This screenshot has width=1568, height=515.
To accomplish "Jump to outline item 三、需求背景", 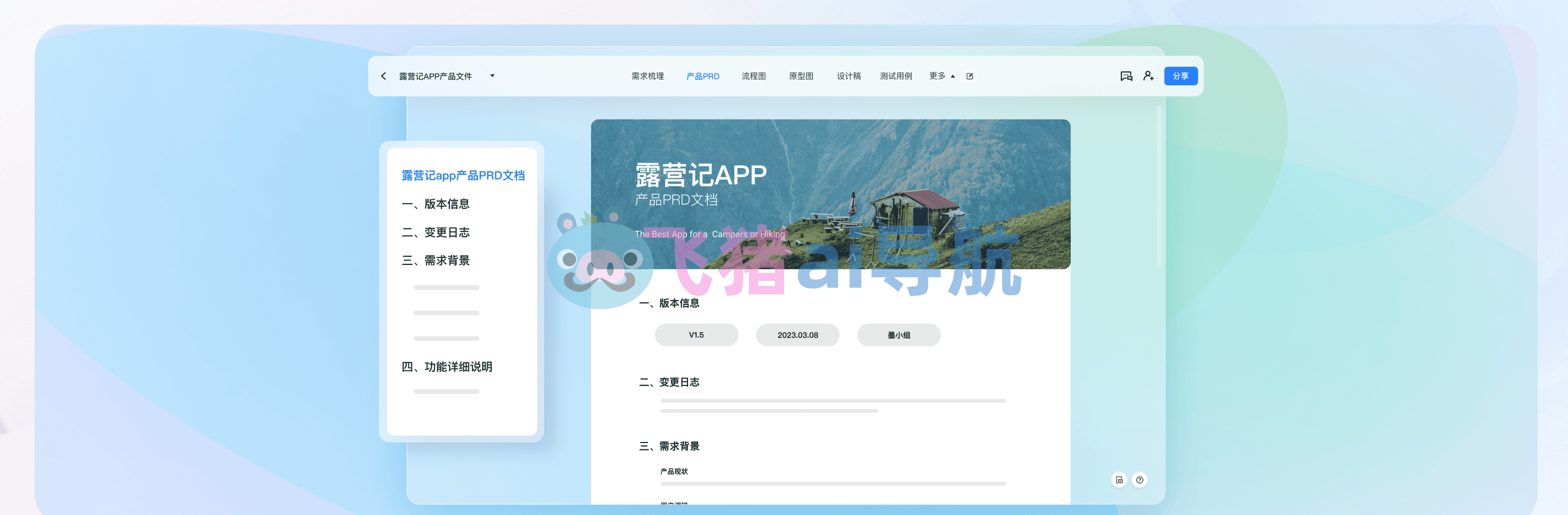I will pos(436,261).
